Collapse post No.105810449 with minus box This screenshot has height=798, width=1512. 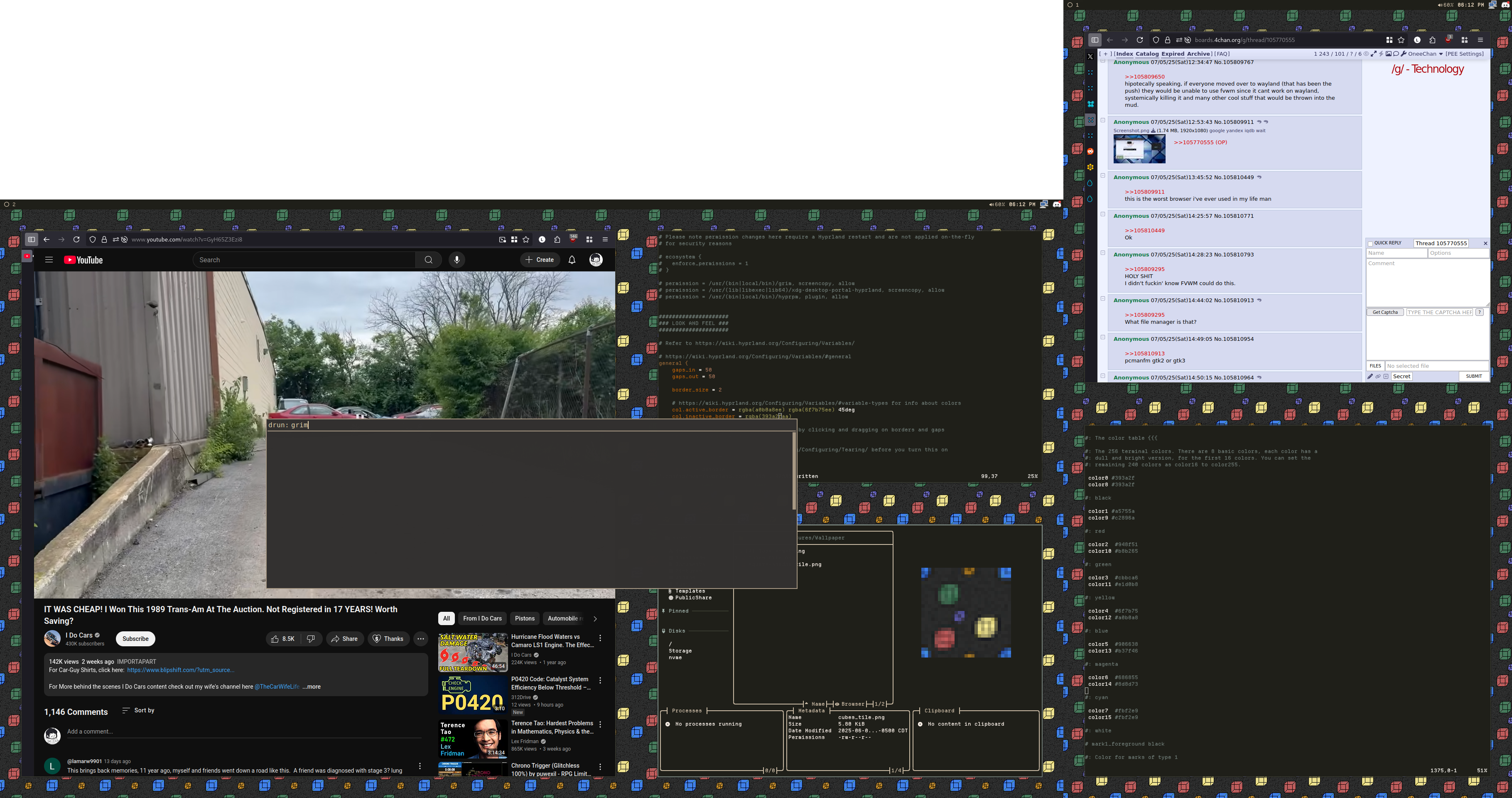coord(1103,175)
